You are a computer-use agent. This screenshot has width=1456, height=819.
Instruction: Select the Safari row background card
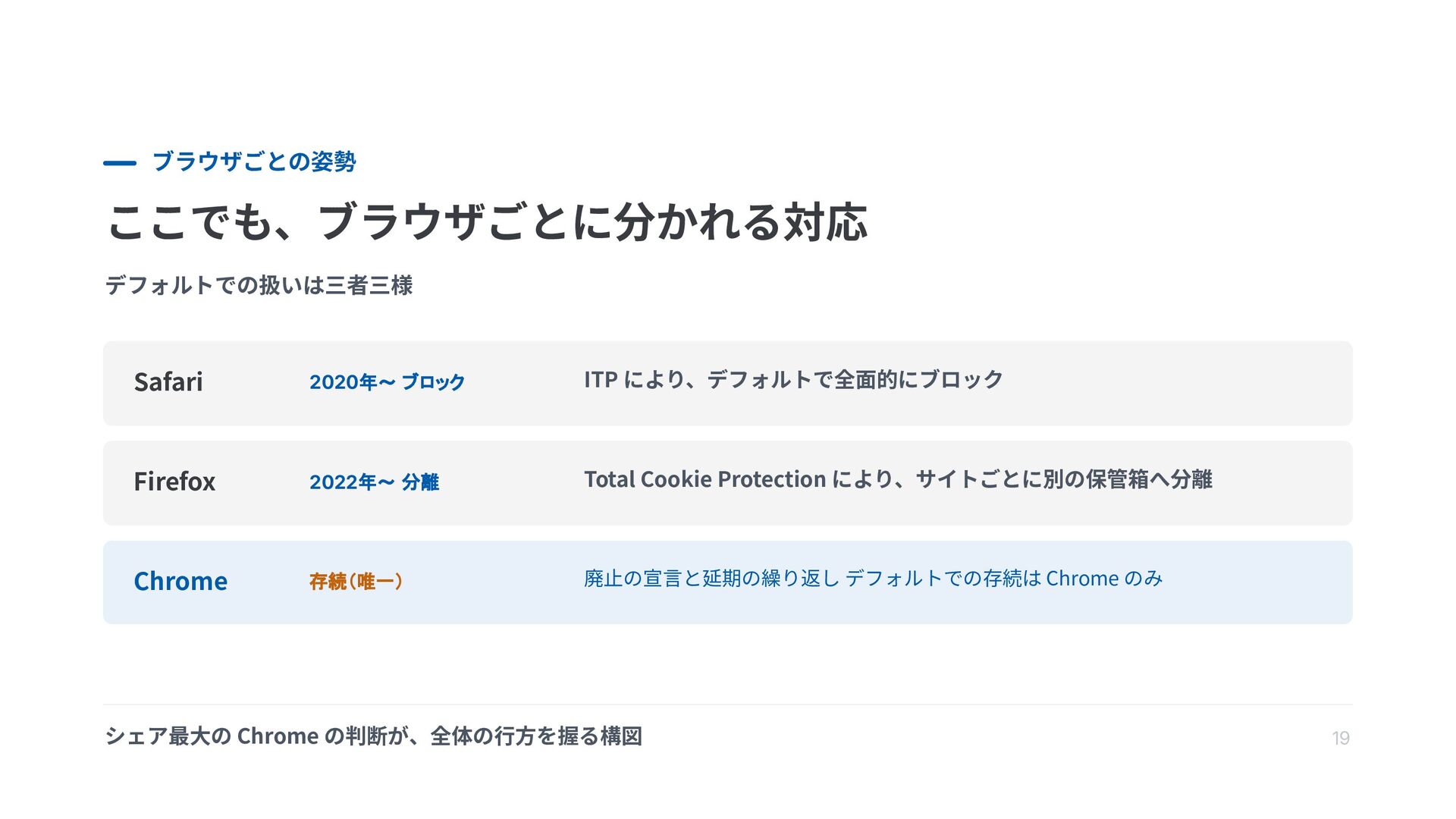[728, 383]
